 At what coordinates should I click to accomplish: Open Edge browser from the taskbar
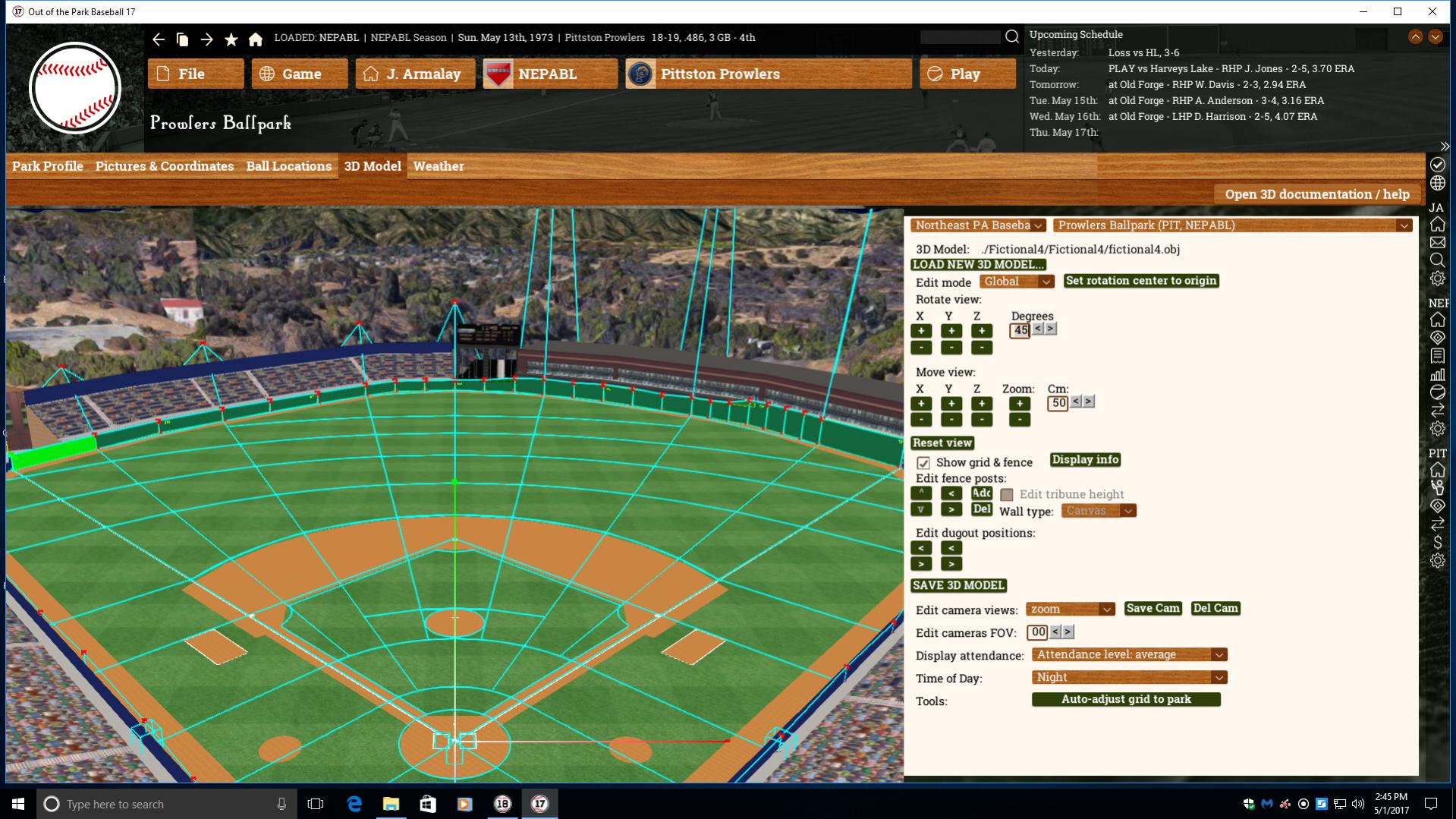(354, 804)
